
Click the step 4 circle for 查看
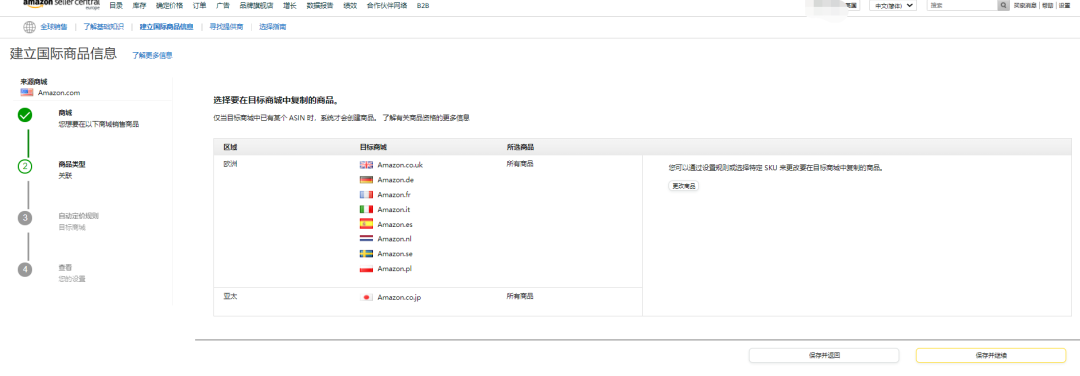click(25, 270)
